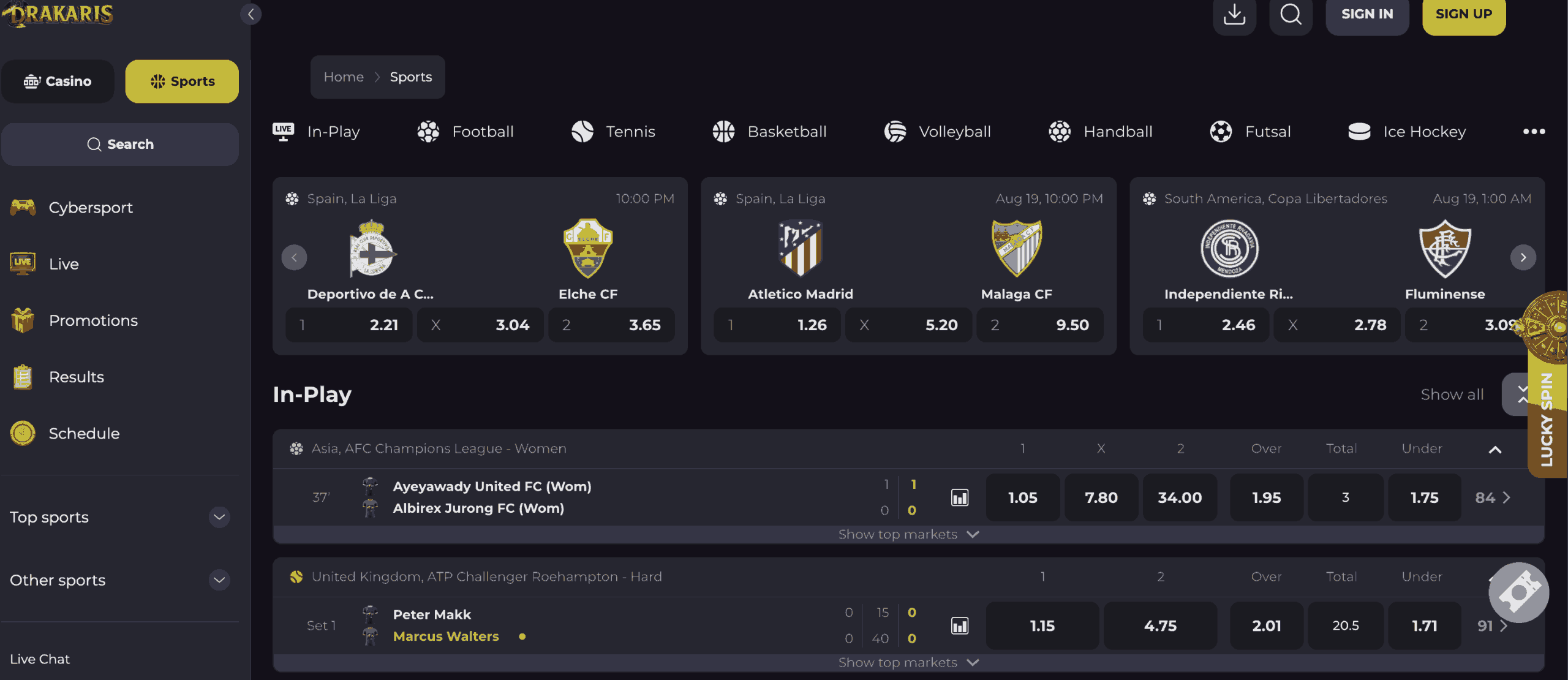The height and width of the screenshot is (680, 1568).
Task: Select the Ice Hockey sport tab
Action: [1407, 132]
